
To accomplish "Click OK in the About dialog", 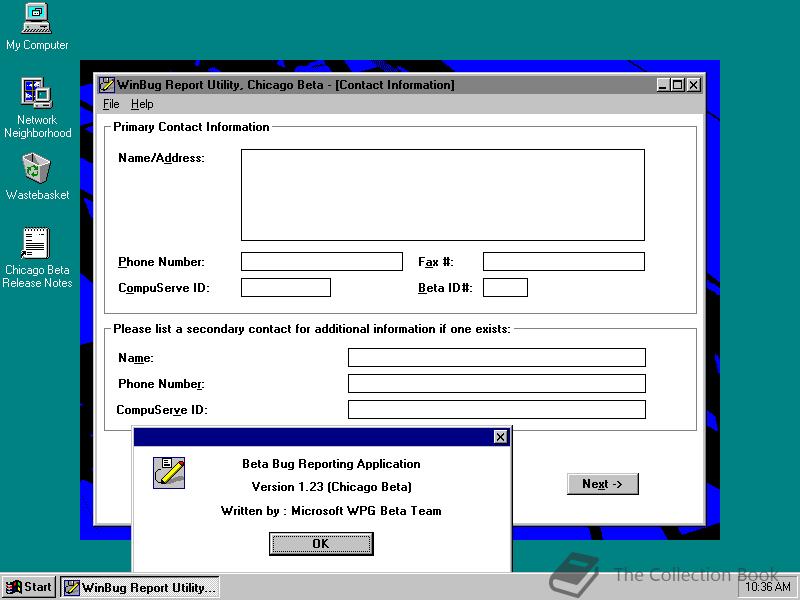I will click(321, 544).
